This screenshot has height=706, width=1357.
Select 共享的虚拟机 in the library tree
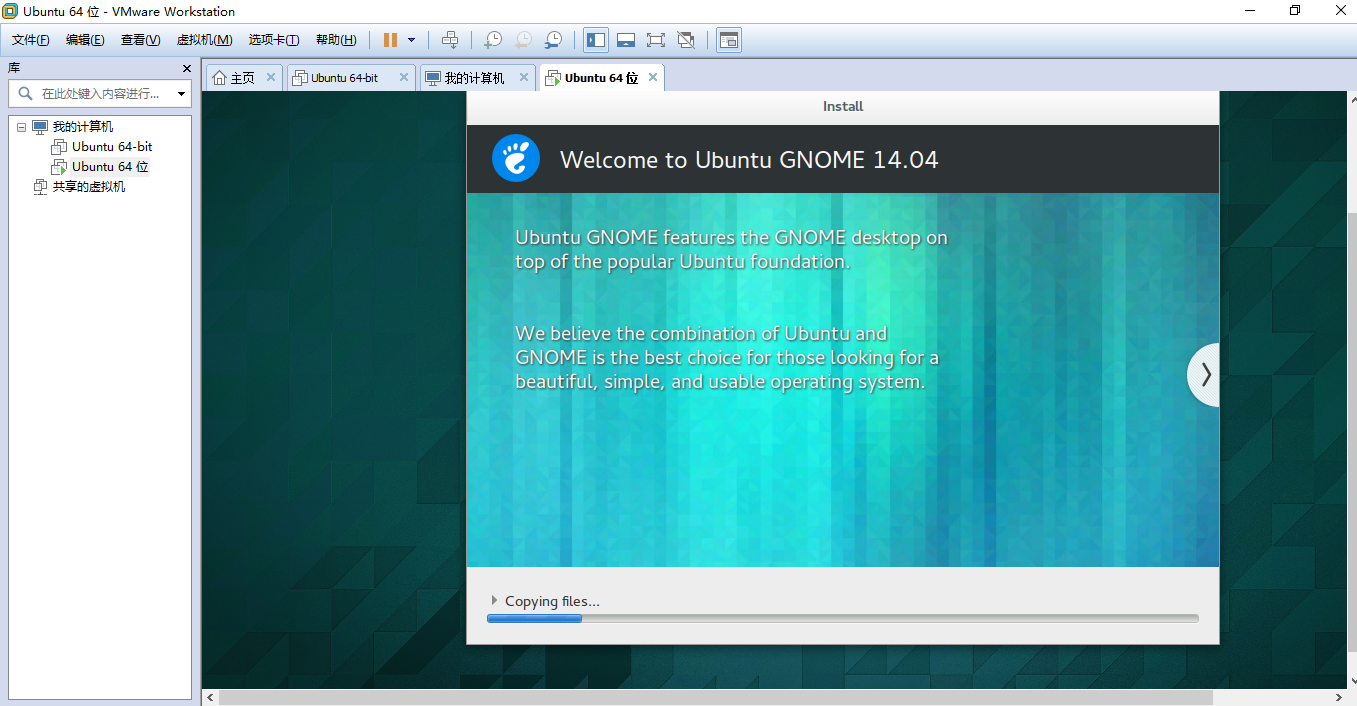(x=89, y=187)
